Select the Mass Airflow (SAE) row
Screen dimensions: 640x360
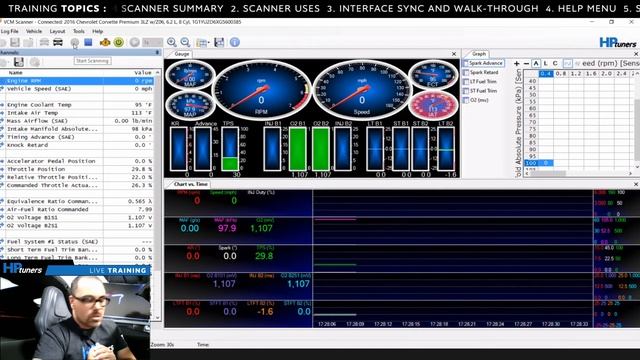click(77, 121)
